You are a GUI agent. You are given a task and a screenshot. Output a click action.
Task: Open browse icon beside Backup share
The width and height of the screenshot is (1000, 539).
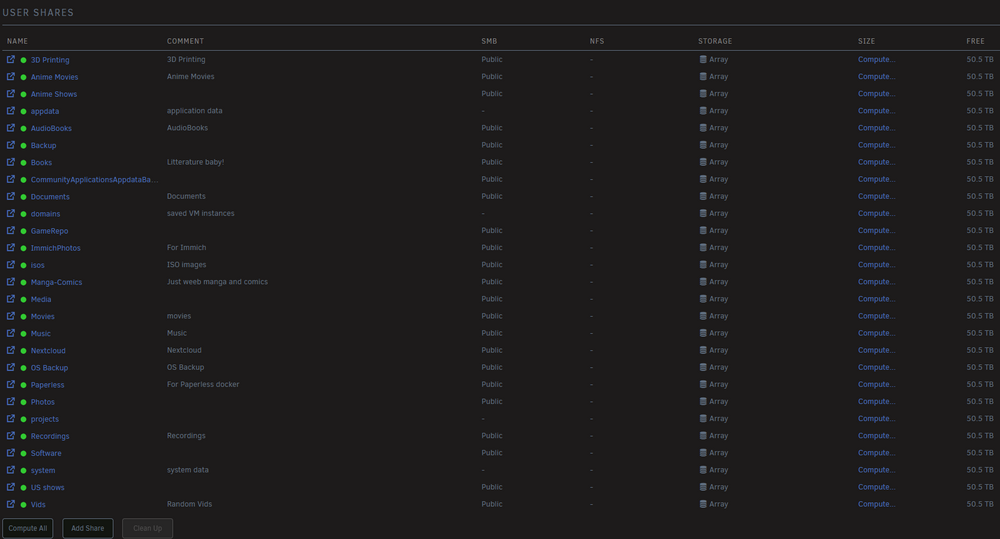11,145
